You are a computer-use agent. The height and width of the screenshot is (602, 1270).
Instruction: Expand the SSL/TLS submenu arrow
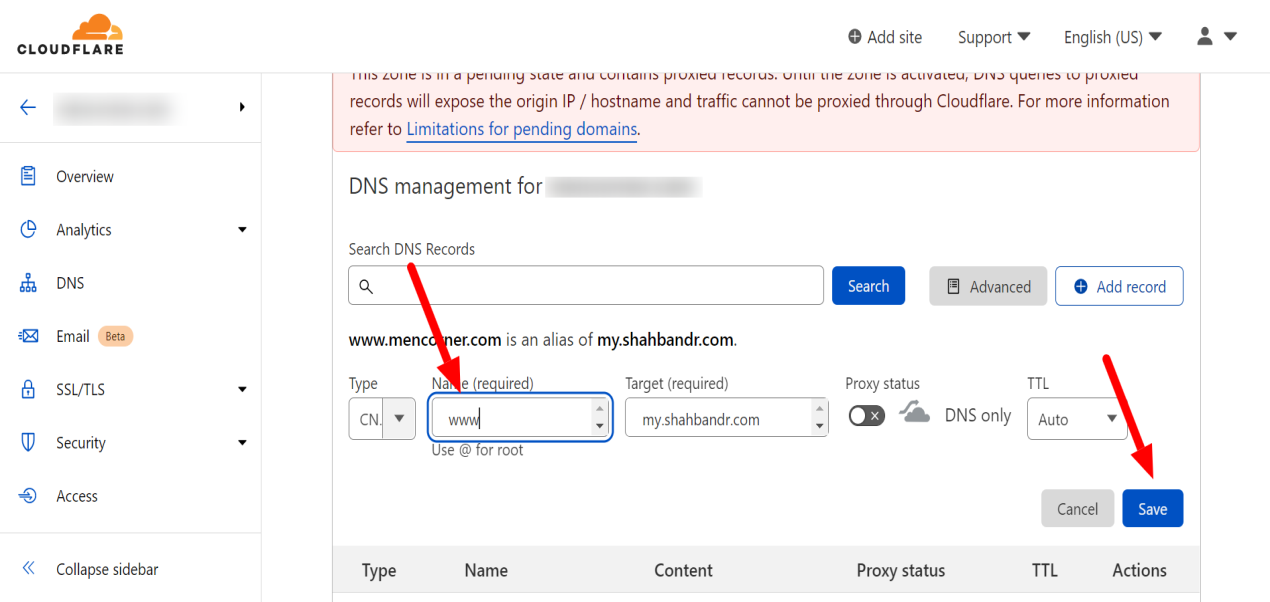point(241,390)
